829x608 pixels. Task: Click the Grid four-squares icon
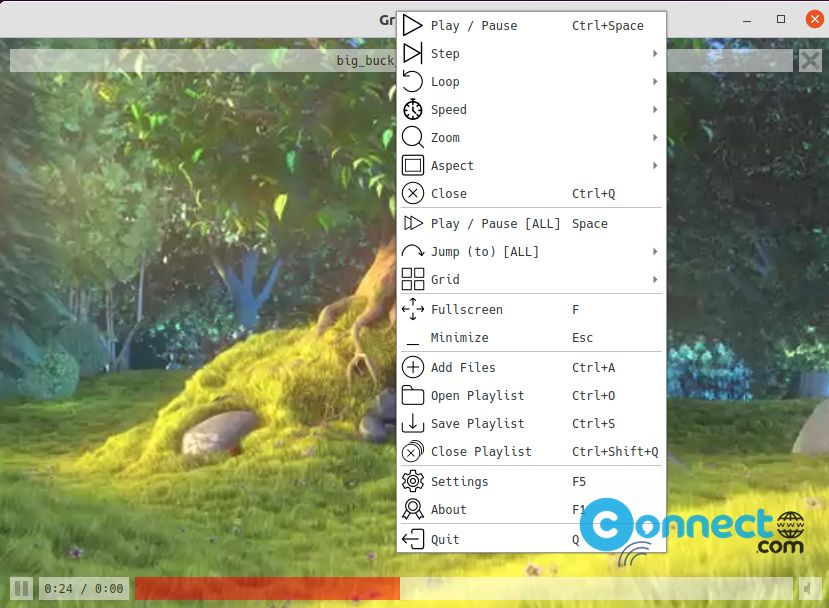click(412, 279)
